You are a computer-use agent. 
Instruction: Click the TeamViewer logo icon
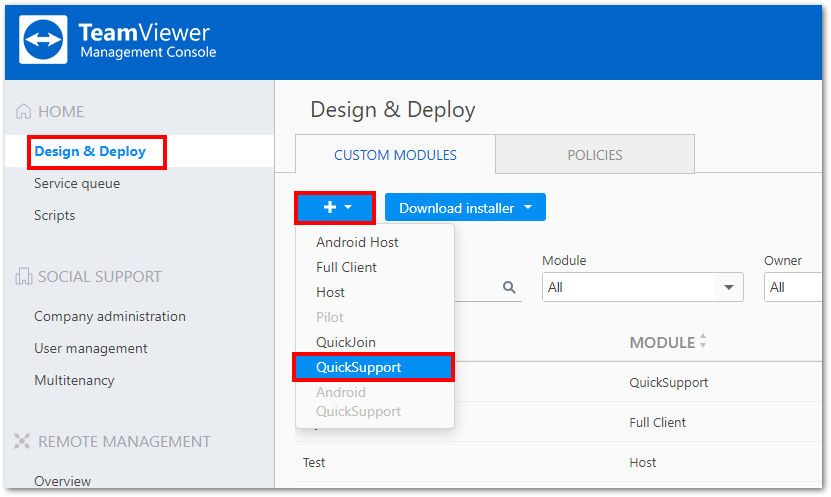[44, 40]
